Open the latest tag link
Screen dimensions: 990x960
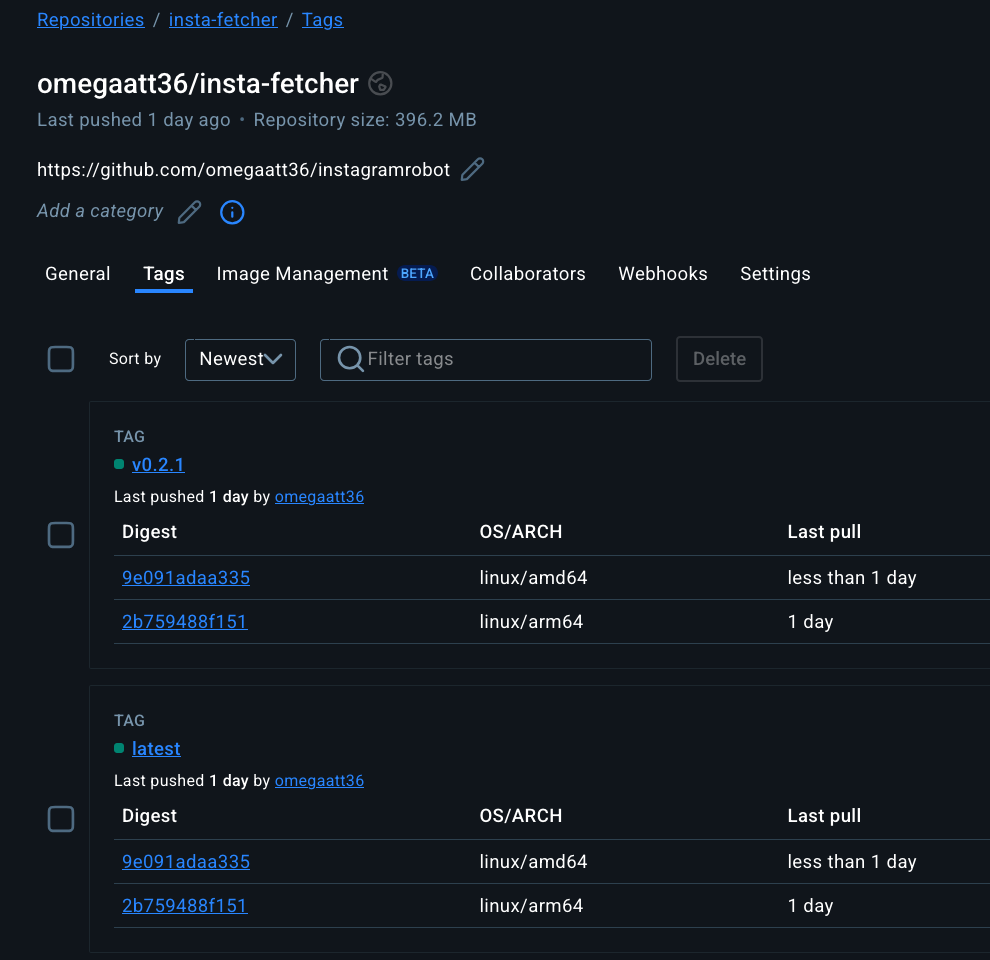coord(156,749)
